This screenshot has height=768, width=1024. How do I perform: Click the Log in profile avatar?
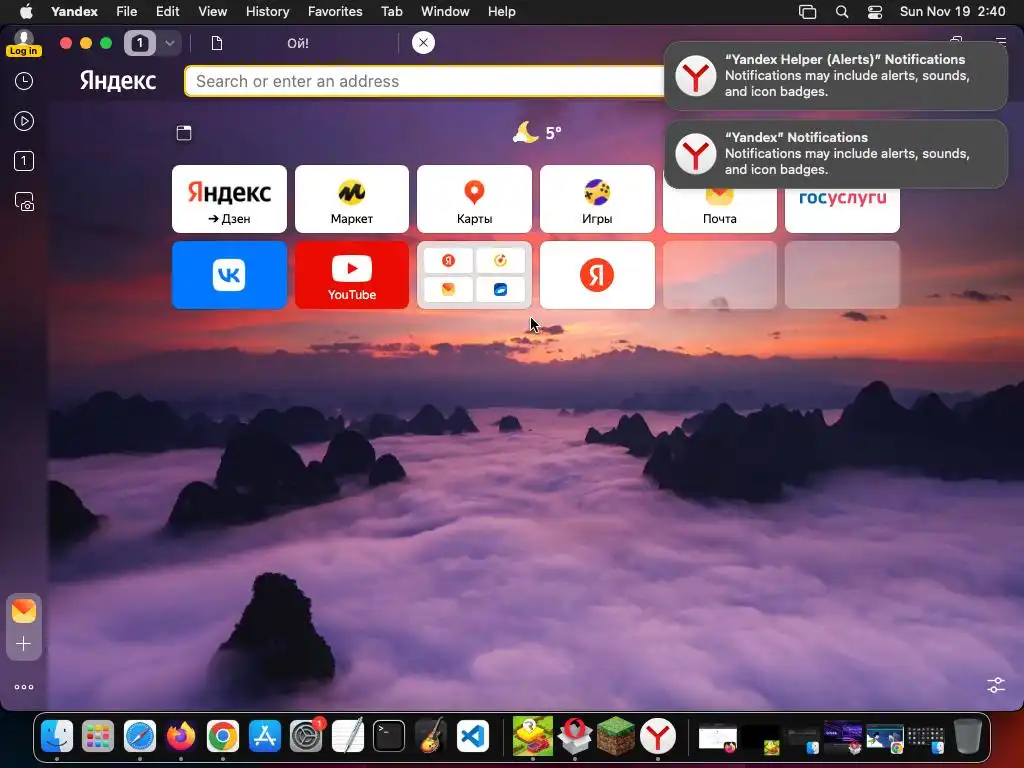click(x=24, y=44)
